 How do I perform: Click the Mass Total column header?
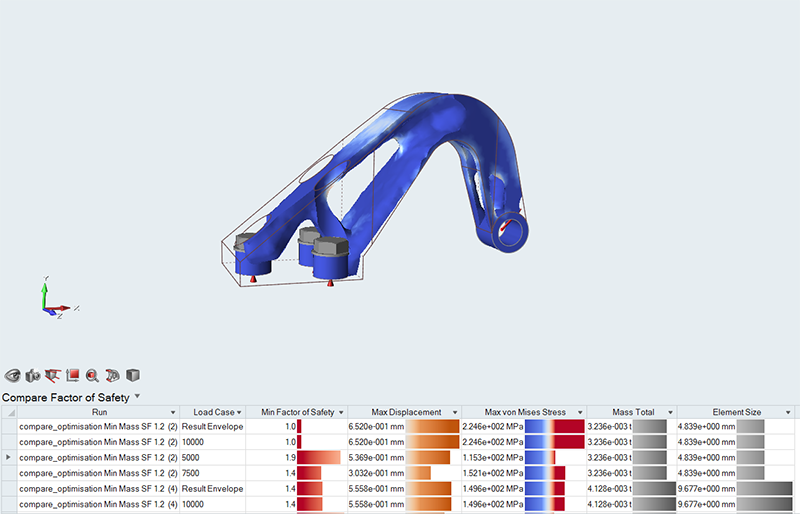click(x=630, y=412)
